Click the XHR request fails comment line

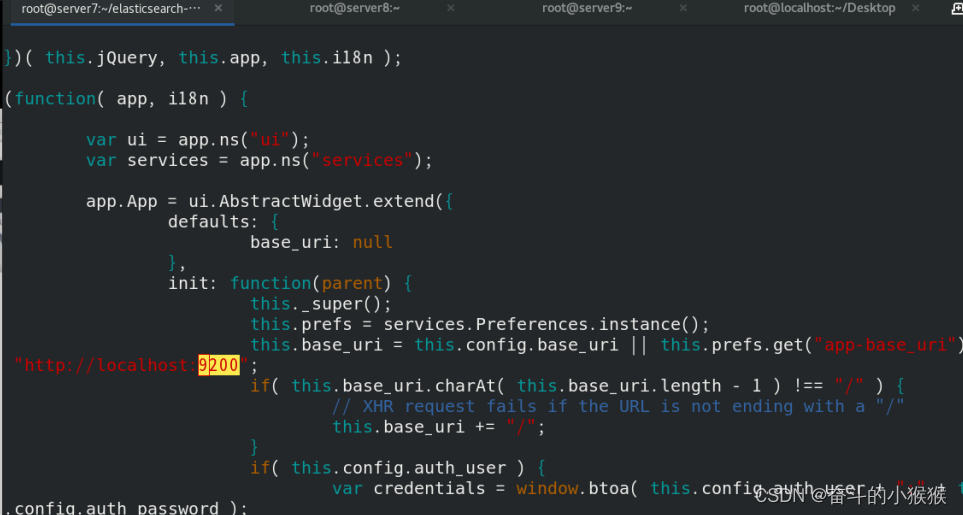click(618, 406)
